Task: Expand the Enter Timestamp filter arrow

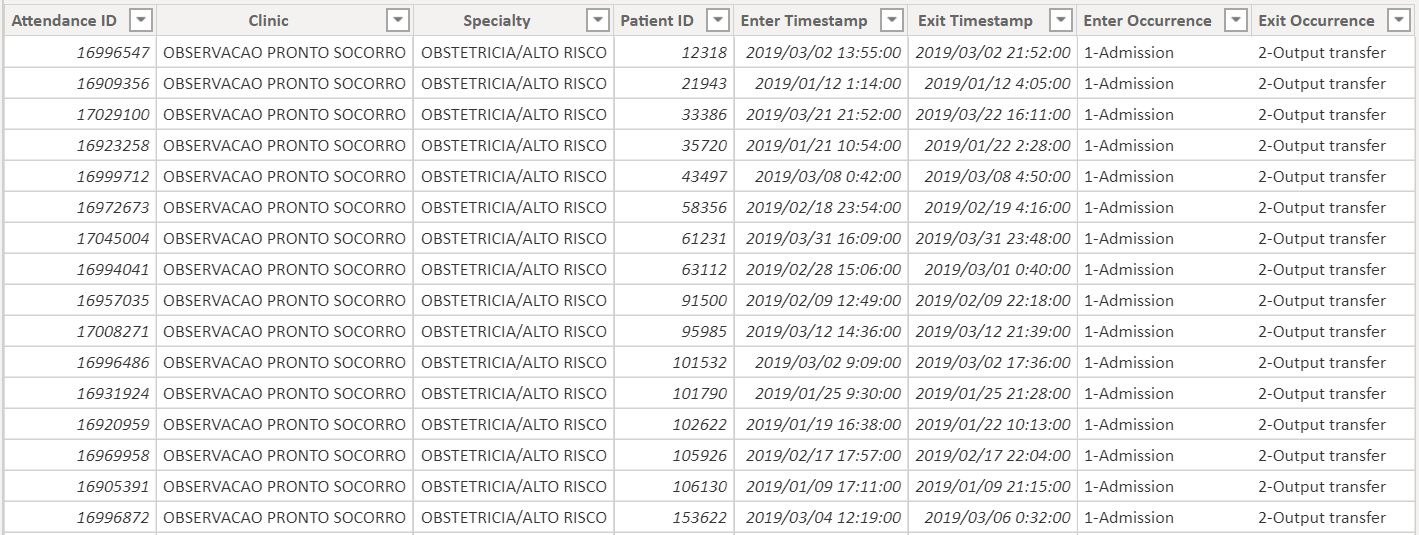Action: coord(891,20)
